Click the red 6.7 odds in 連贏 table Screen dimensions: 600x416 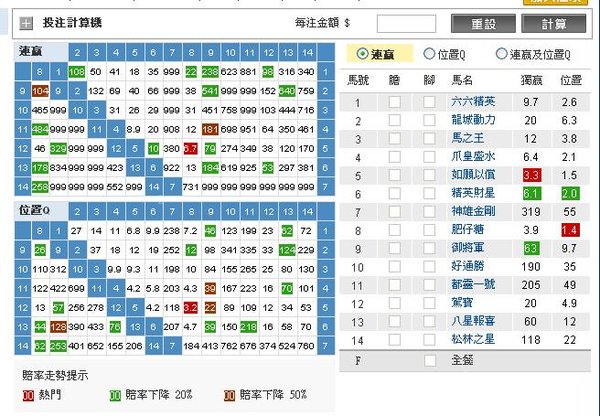pyautogui.click(x=191, y=148)
